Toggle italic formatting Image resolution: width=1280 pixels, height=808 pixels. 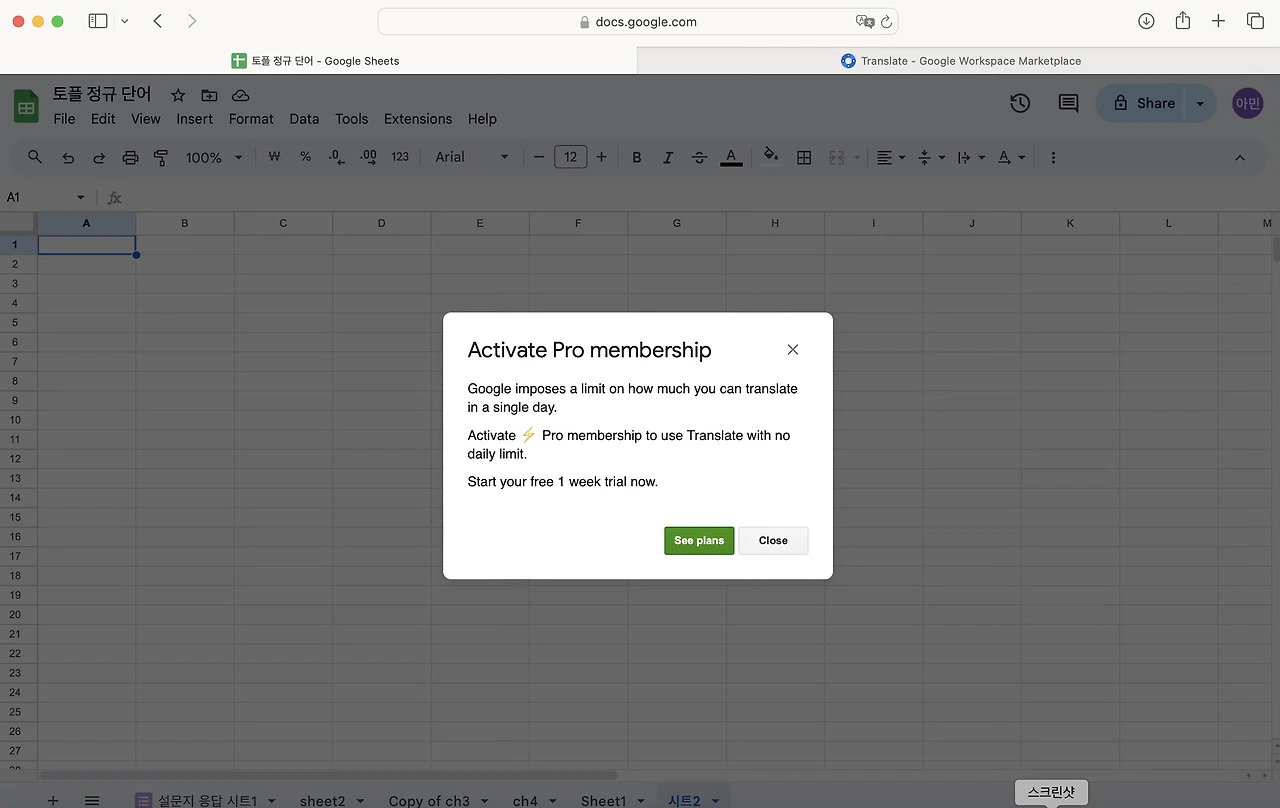(668, 157)
